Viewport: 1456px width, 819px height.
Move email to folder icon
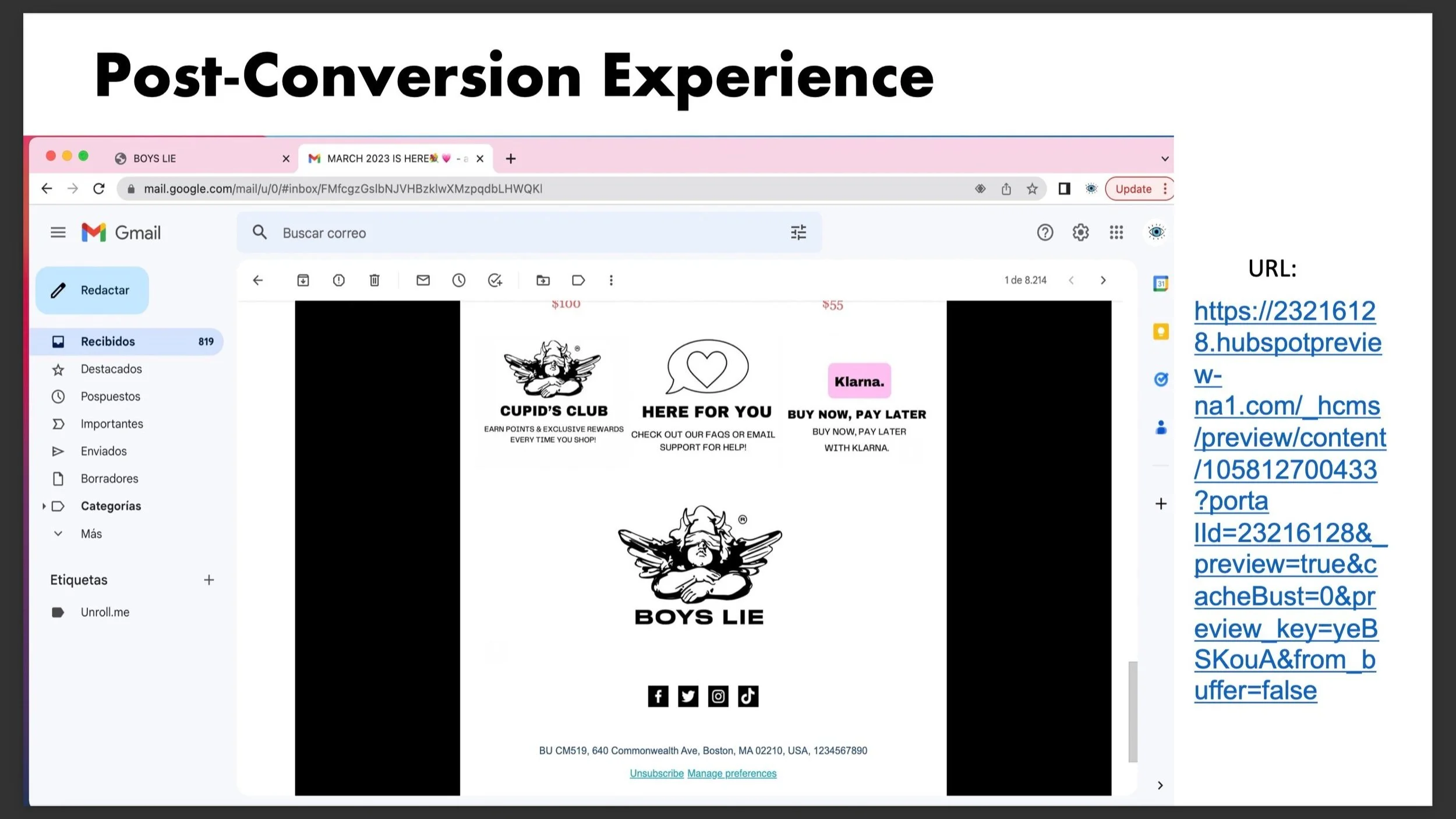coord(543,280)
